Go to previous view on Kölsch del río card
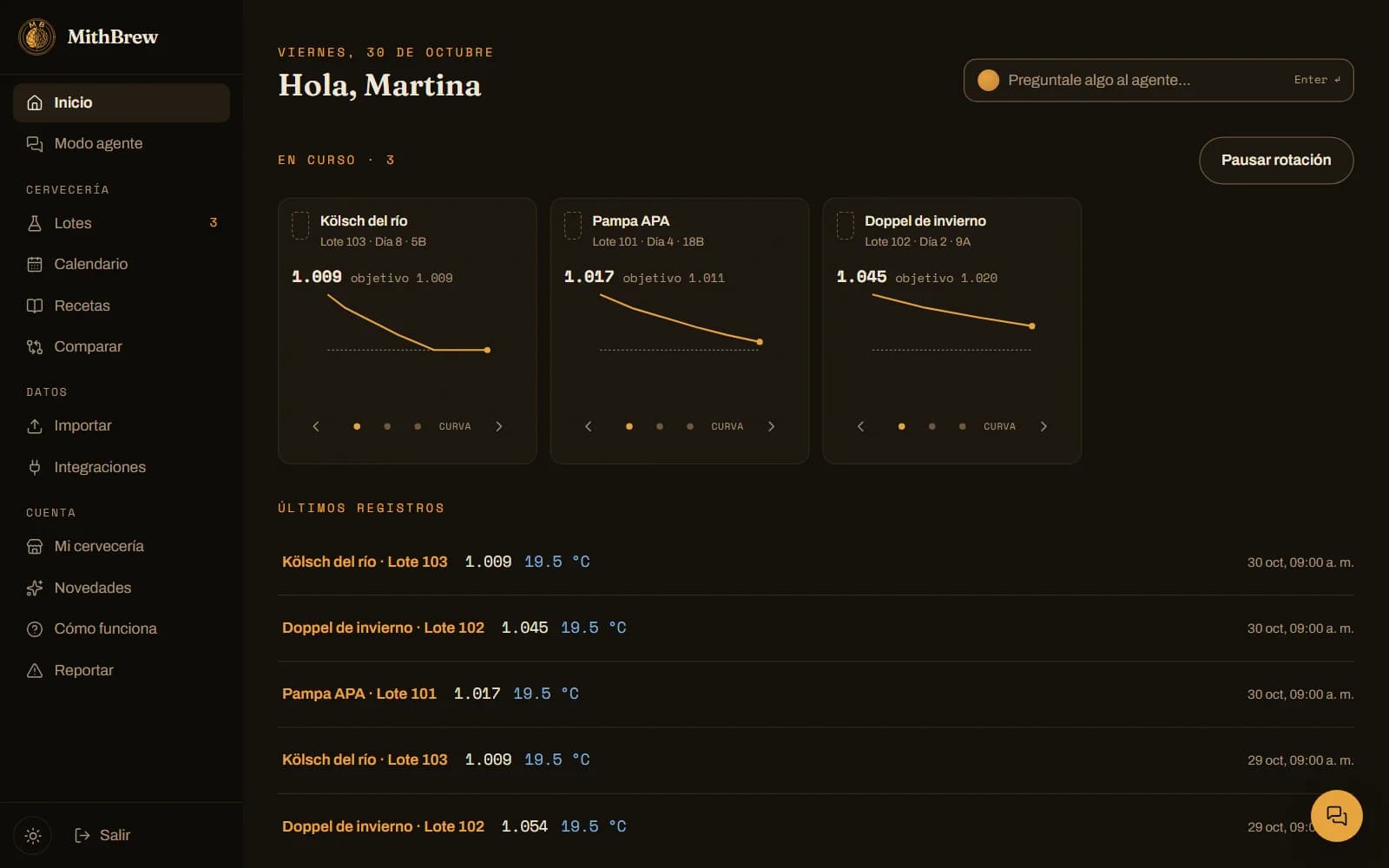 pyautogui.click(x=316, y=426)
